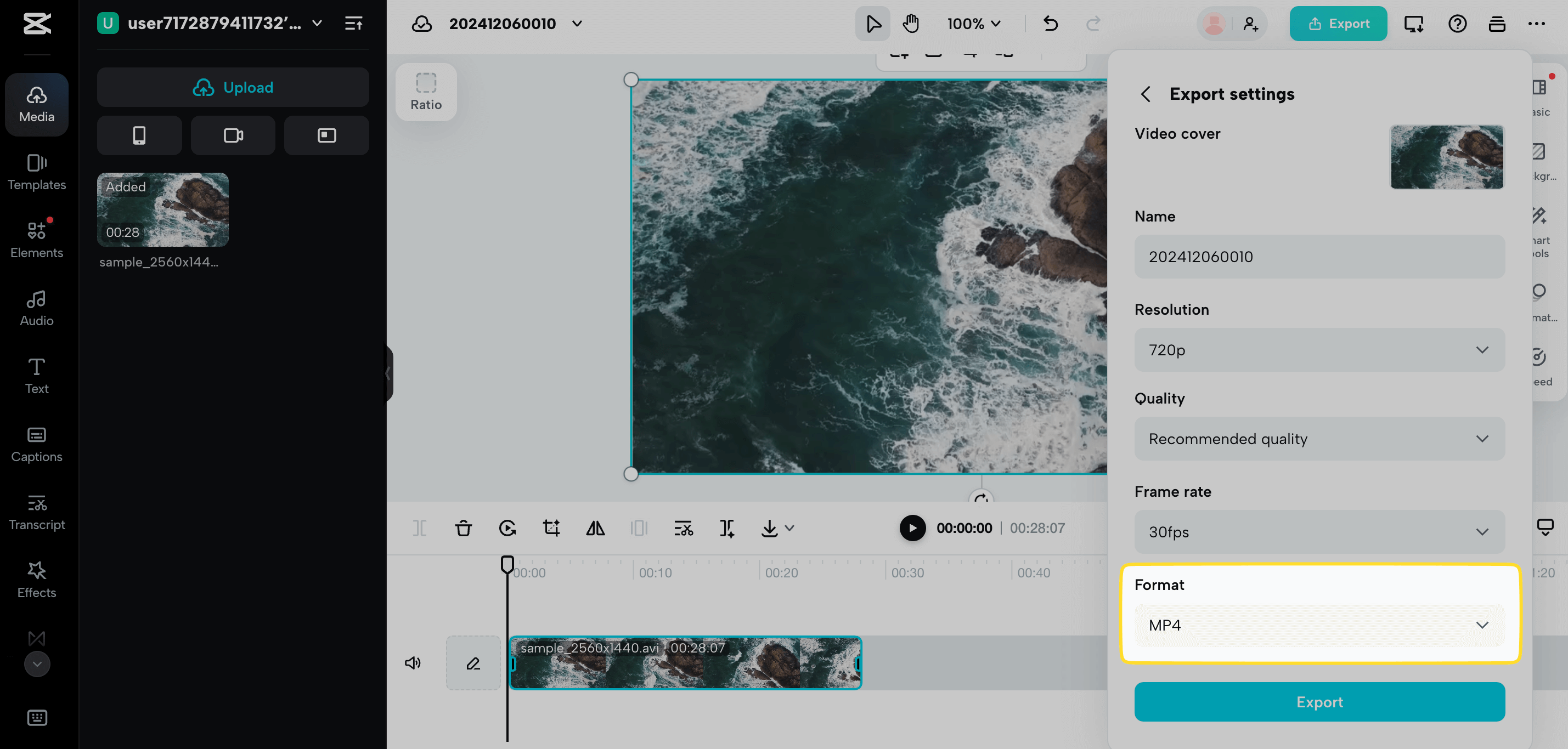Open the help question mark icon
The image size is (1568, 749).
point(1457,24)
